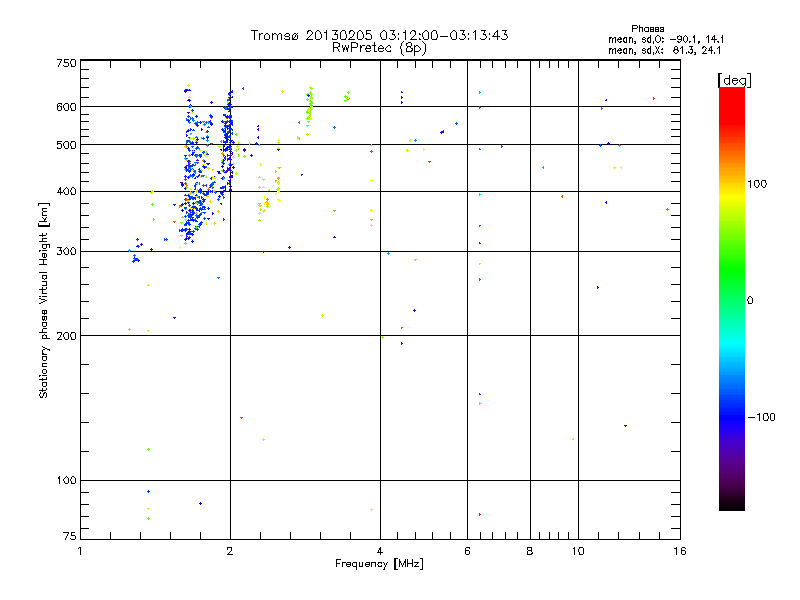Image resolution: width=800 pixels, height=600 pixels.
Task: Click the plot title 'Tromsø 20130205 03:12:00-03:13:43'
Action: coord(379,35)
